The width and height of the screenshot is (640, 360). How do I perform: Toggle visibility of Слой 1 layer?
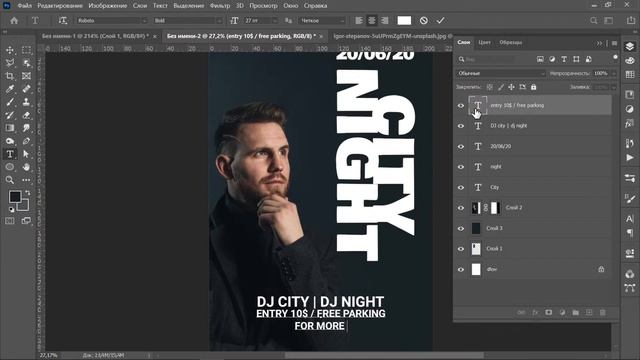coord(461,249)
